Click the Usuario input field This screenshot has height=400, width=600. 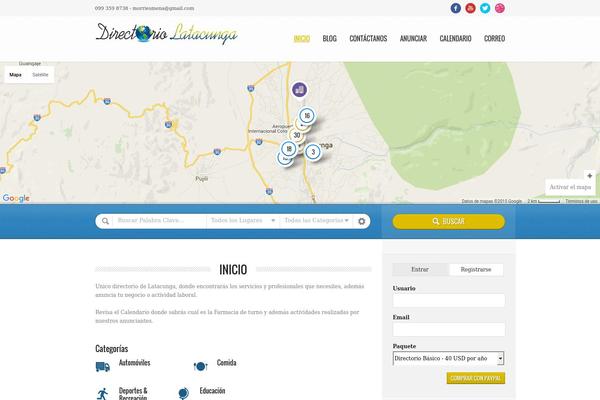click(x=449, y=300)
